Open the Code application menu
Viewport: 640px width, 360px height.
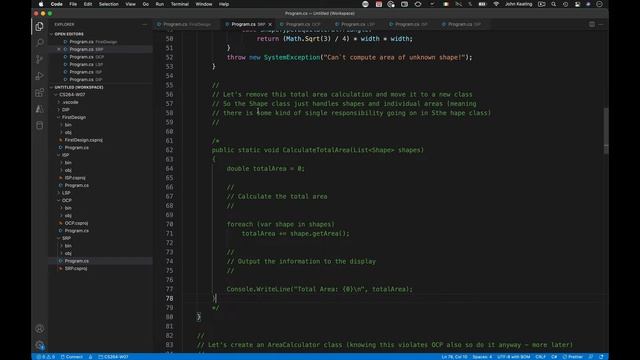(x=56, y=4)
